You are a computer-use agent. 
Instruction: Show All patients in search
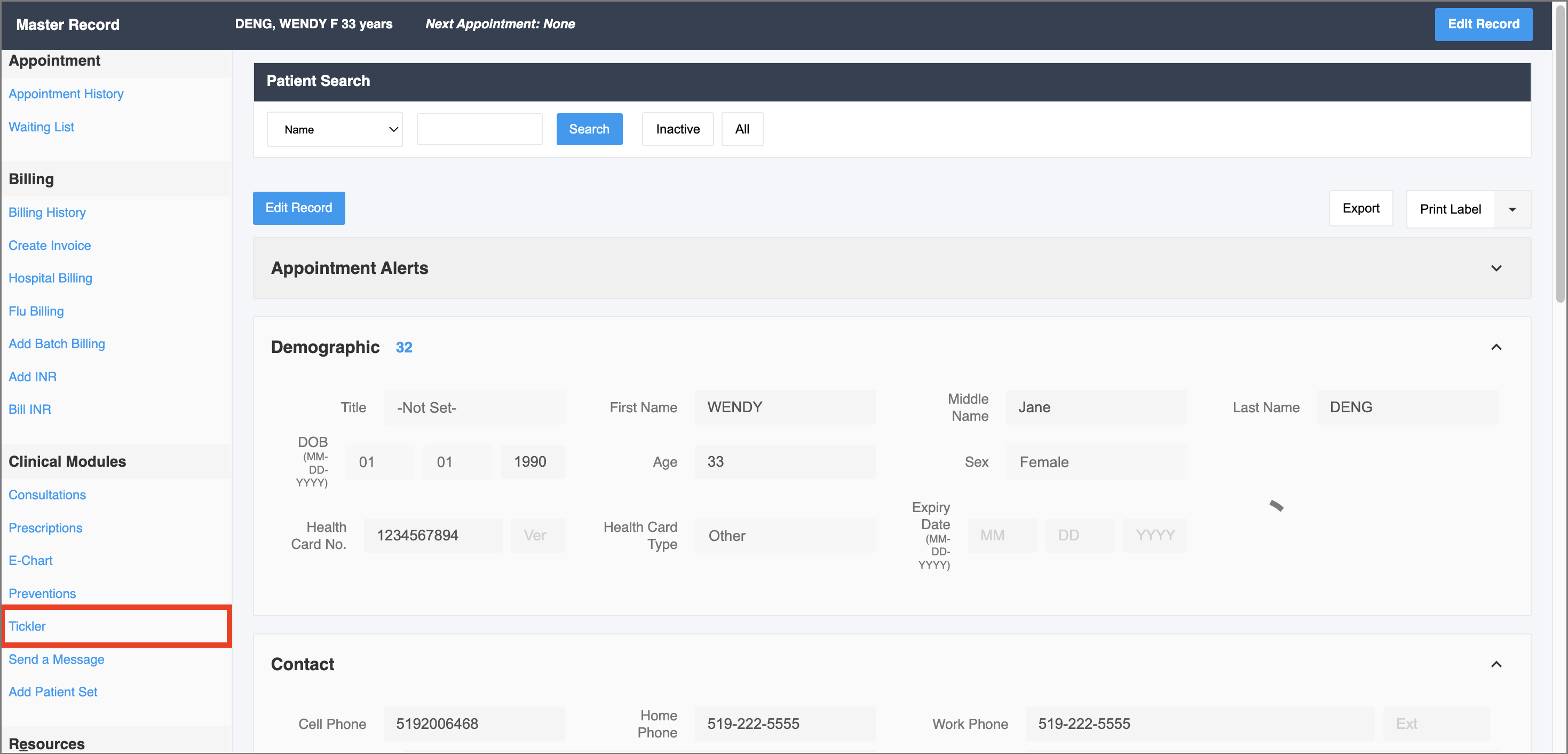click(741, 129)
